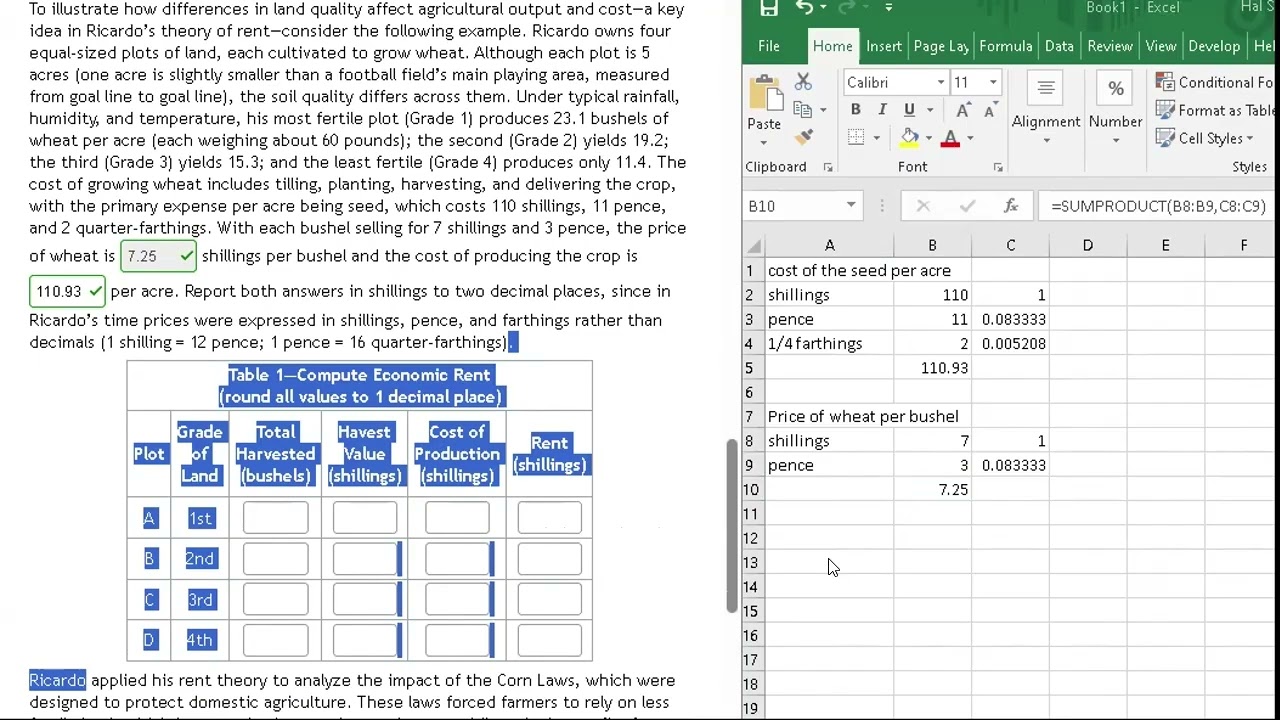Select all cells via corner triangle
Viewport: 1280px width, 720px height.
pyautogui.click(x=753, y=245)
